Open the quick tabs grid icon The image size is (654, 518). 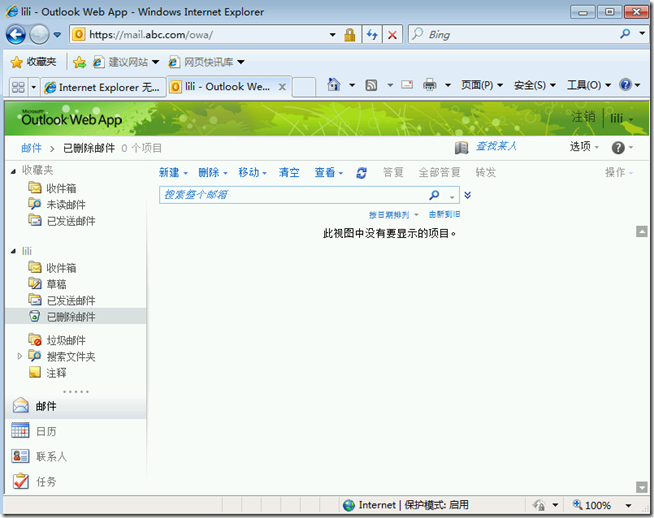(18, 87)
